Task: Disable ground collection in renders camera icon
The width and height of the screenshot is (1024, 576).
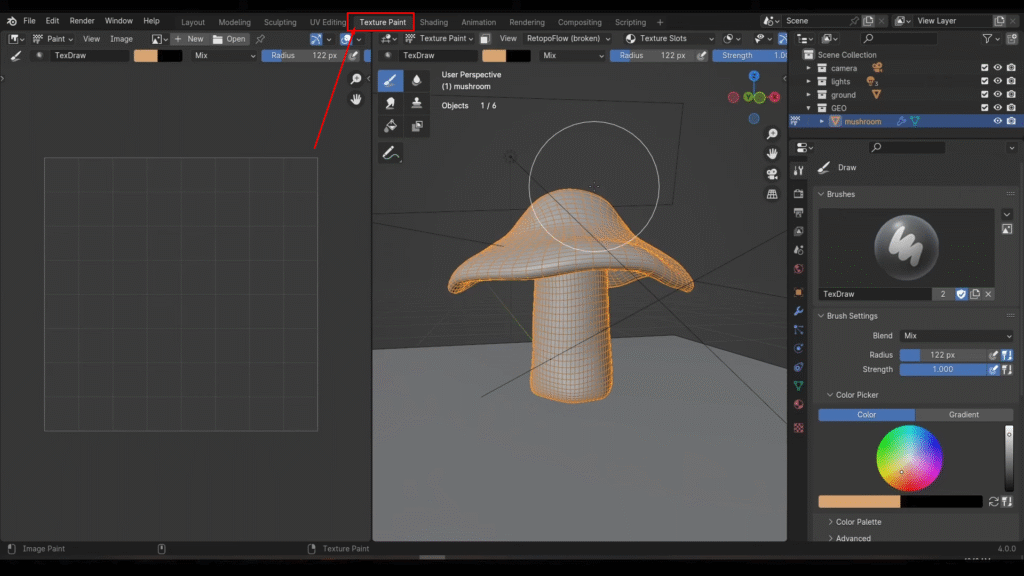Action: [x=1011, y=95]
